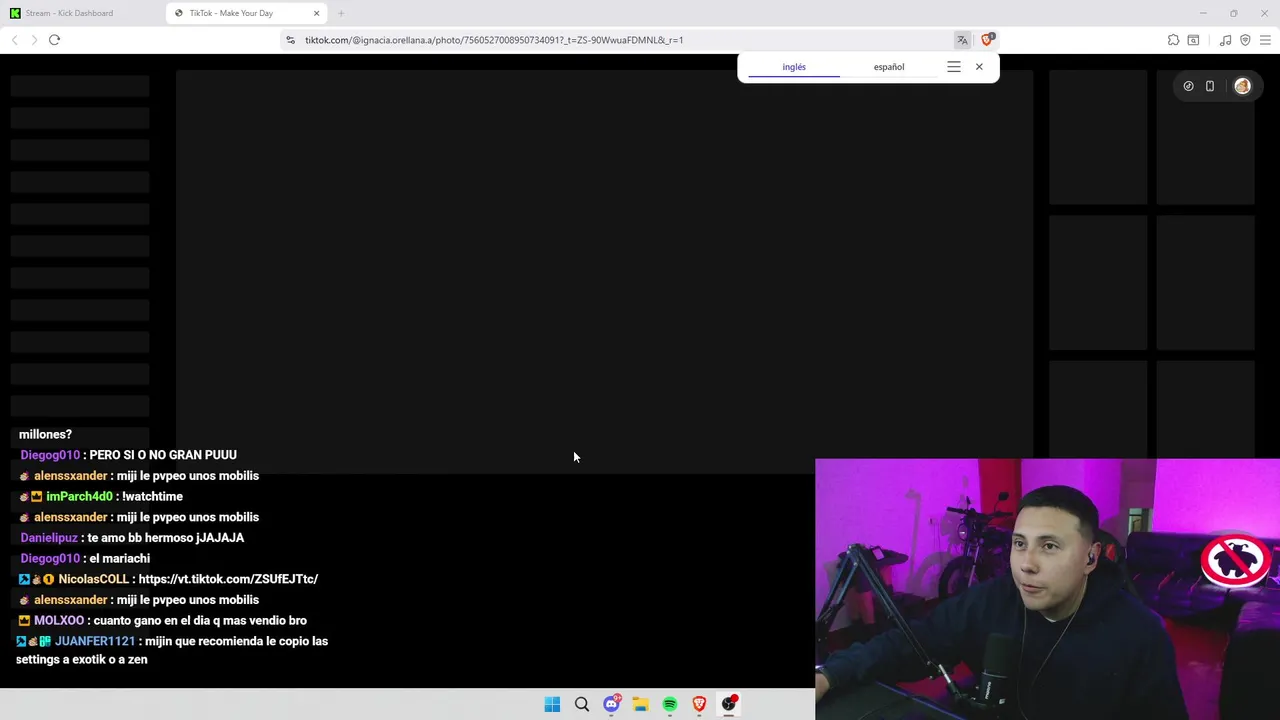1280x720 pixels.
Task: Open the translate popup options menu
Action: coord(954,67)
